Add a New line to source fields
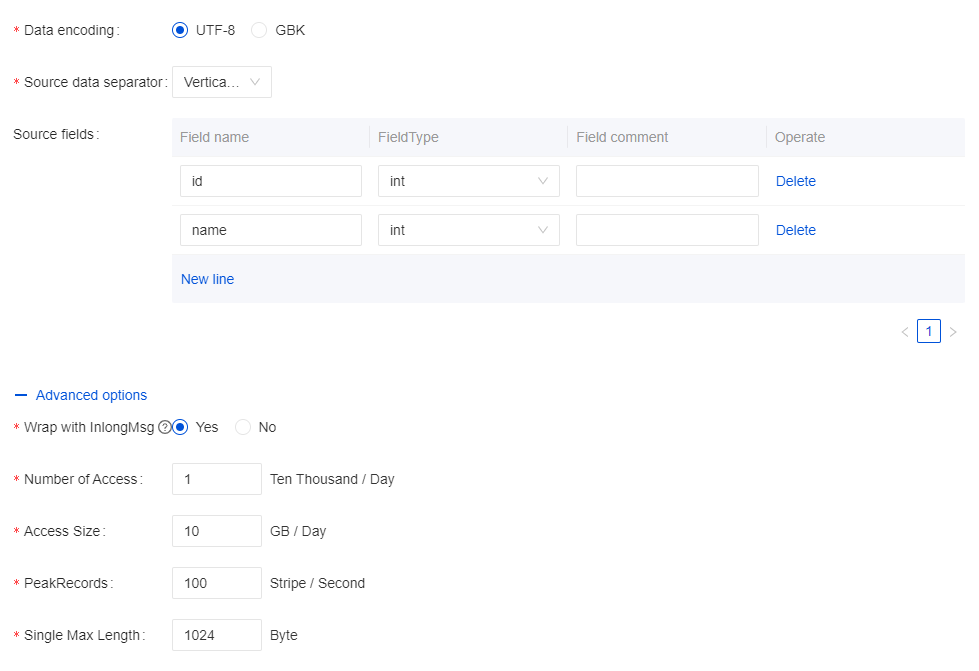The image size is (979, 671). 207,279
